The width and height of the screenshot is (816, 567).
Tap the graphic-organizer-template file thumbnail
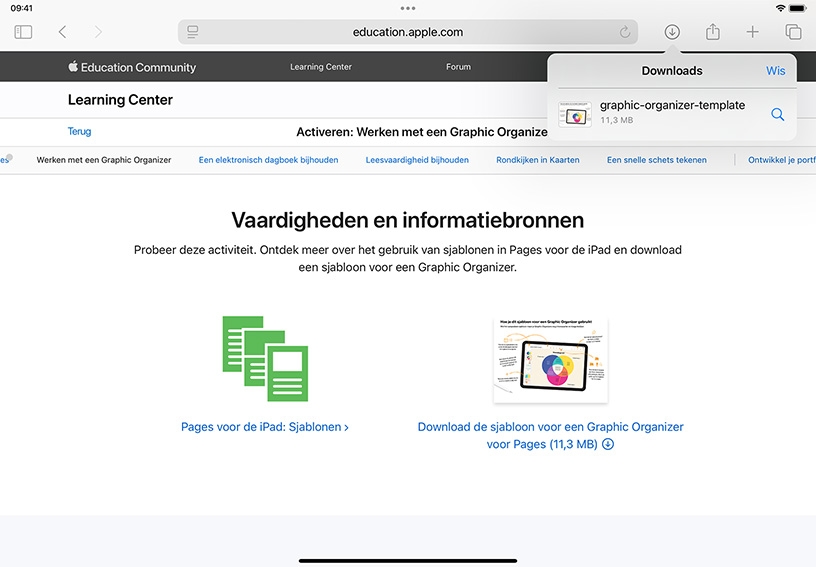coord(575,114)
